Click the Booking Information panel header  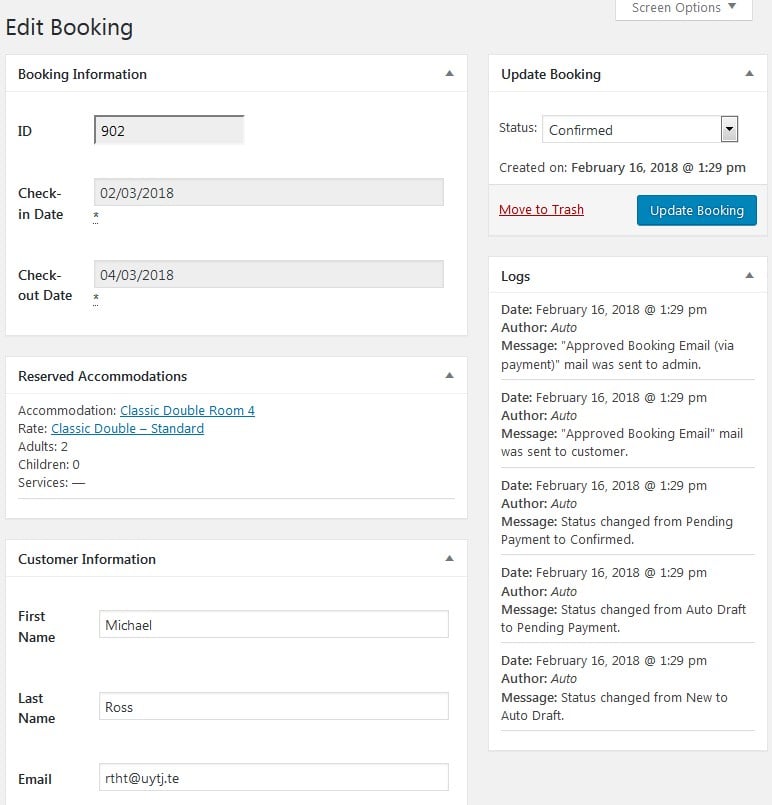pos(82,74)
